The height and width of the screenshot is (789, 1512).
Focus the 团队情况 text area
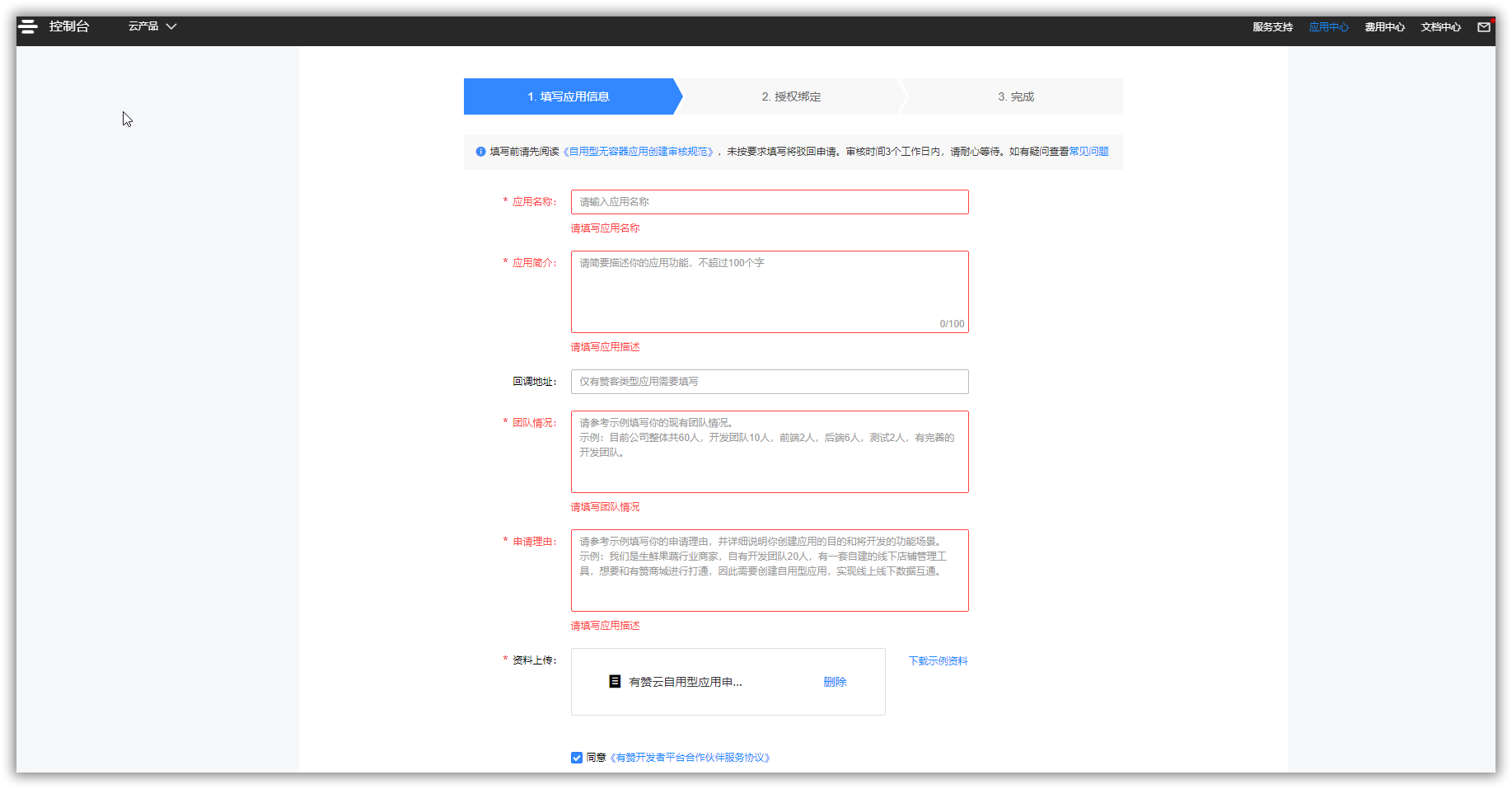[770, 452]
